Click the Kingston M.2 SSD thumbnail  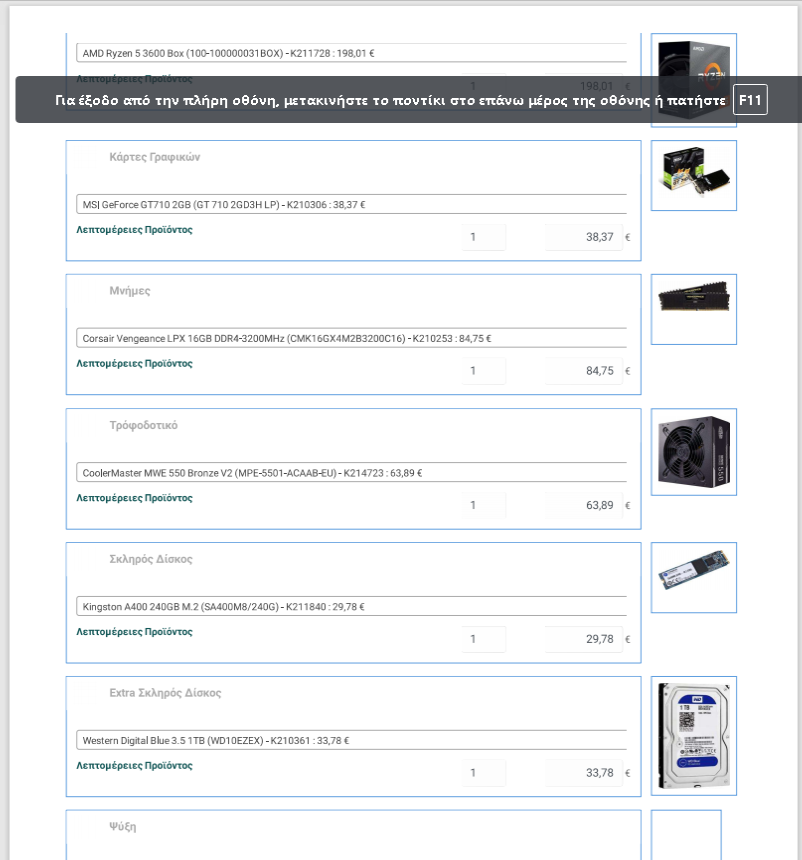(694, 578)
